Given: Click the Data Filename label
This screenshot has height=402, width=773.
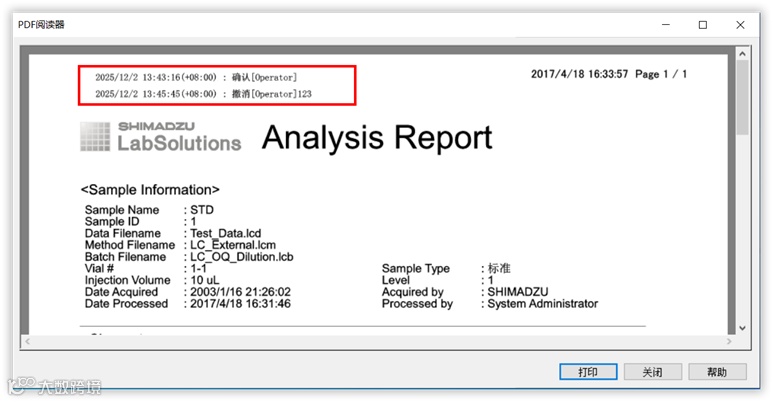Looking at the screenshot, I should 123,233.
